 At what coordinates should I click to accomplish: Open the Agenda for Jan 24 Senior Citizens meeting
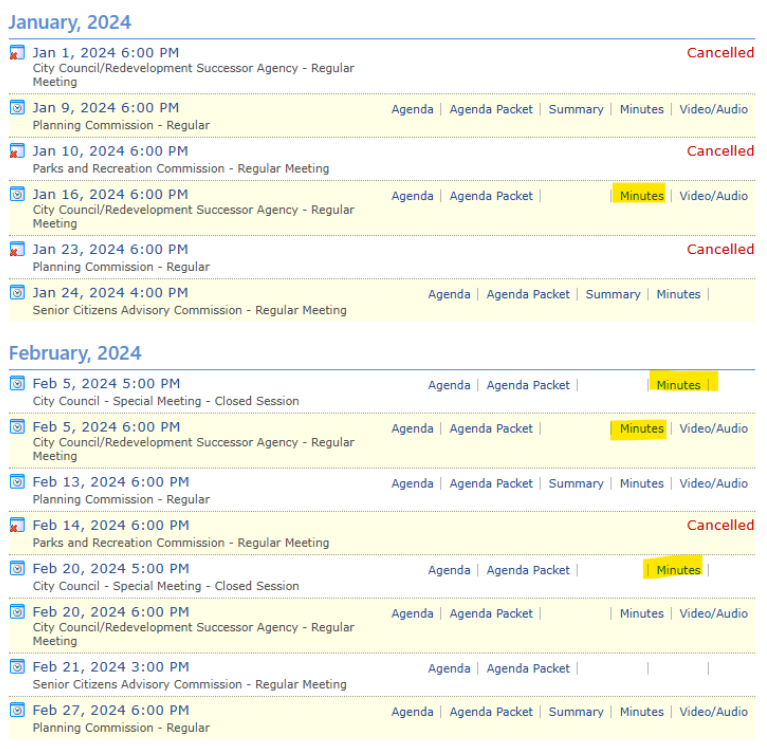tap(449, 294)
